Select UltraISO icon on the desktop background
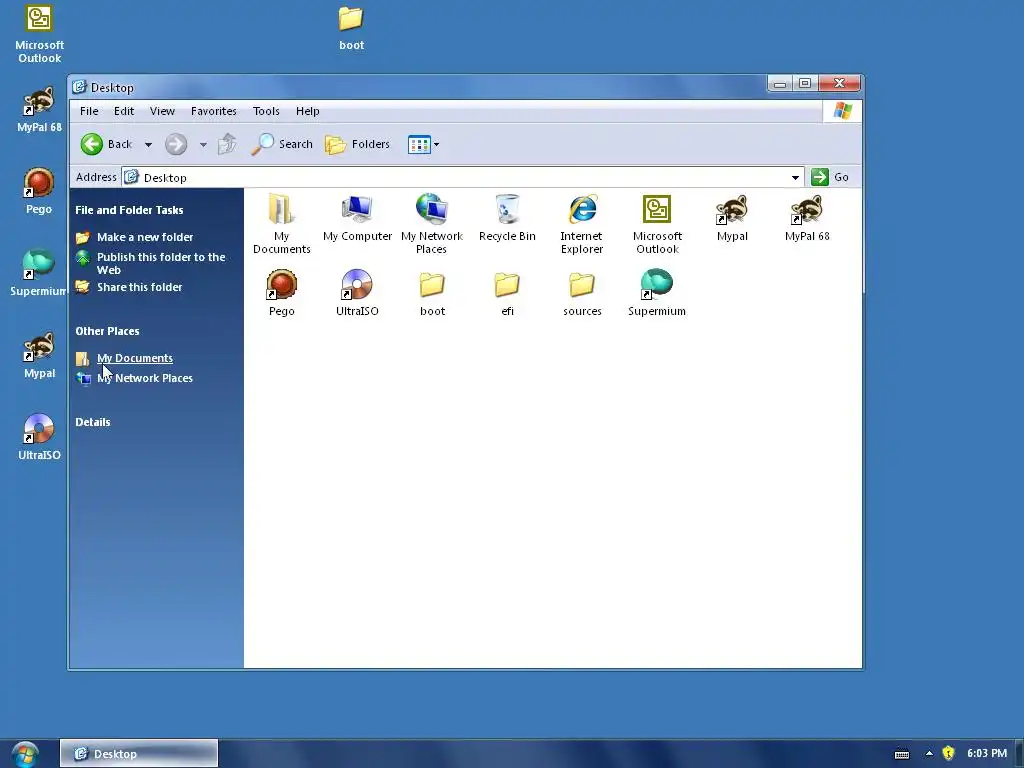 (x=39, y=437)
